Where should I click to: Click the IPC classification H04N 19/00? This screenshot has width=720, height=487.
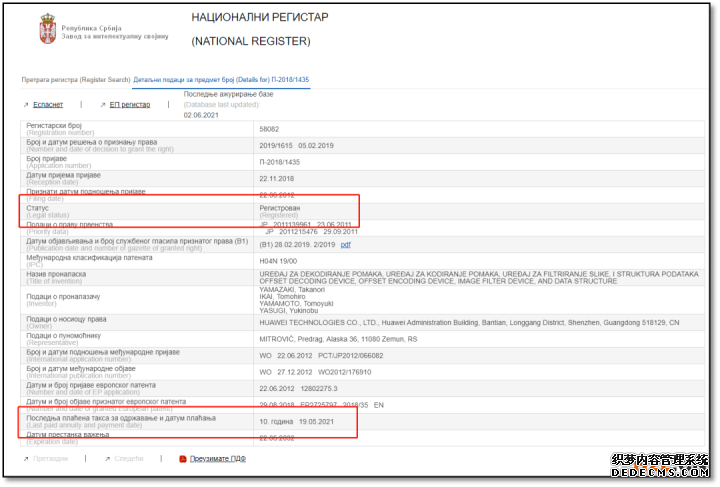(280, 261)
